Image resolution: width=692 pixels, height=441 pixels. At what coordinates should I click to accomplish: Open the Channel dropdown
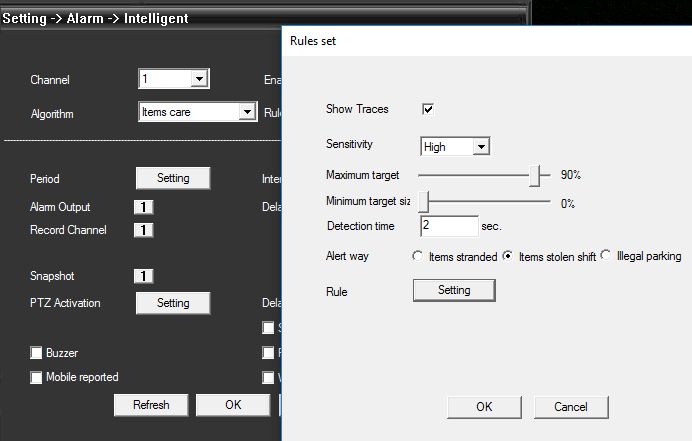pos(198,79)
